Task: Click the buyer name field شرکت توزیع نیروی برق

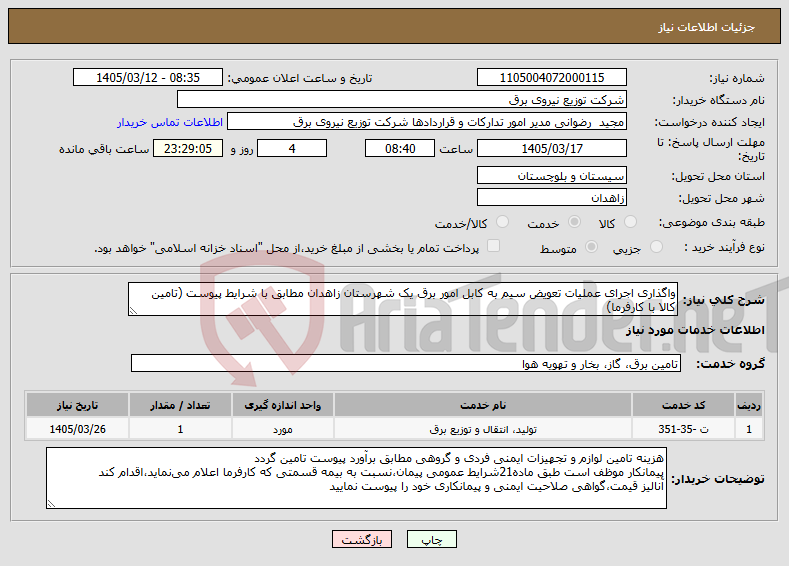Action: 402,99
